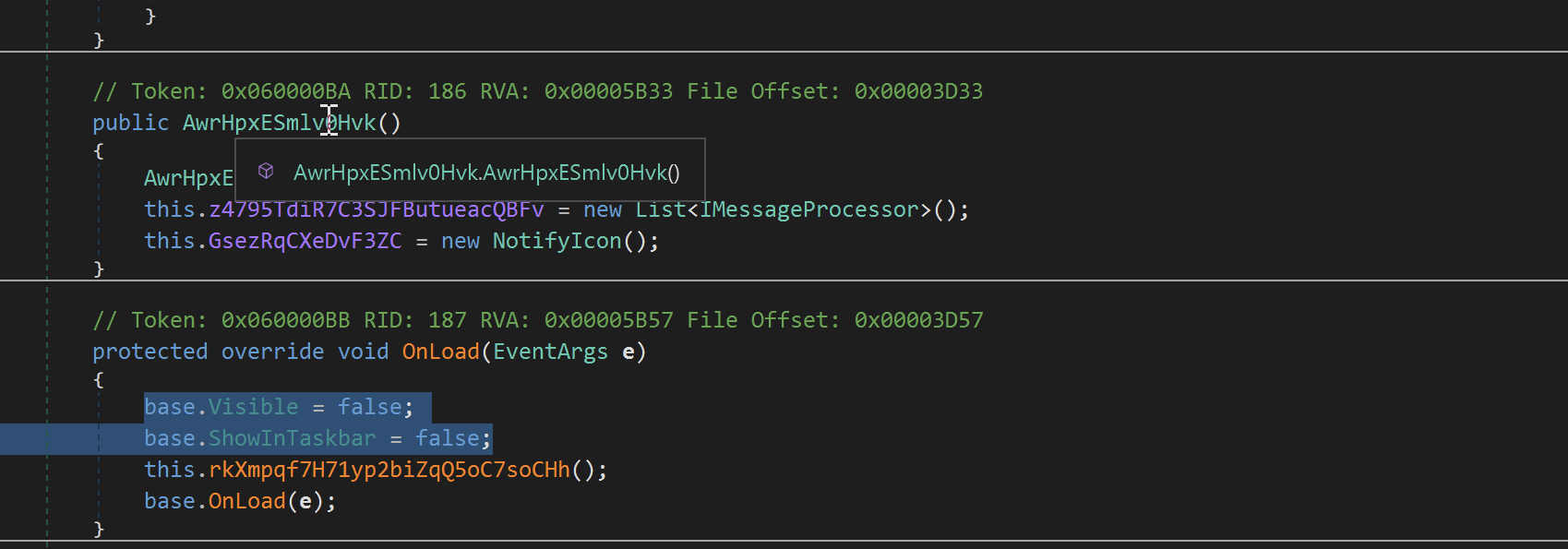Navigate to the NotifyIcon type
Screen dimensions: 1568x549
click(x=557, y=242)
